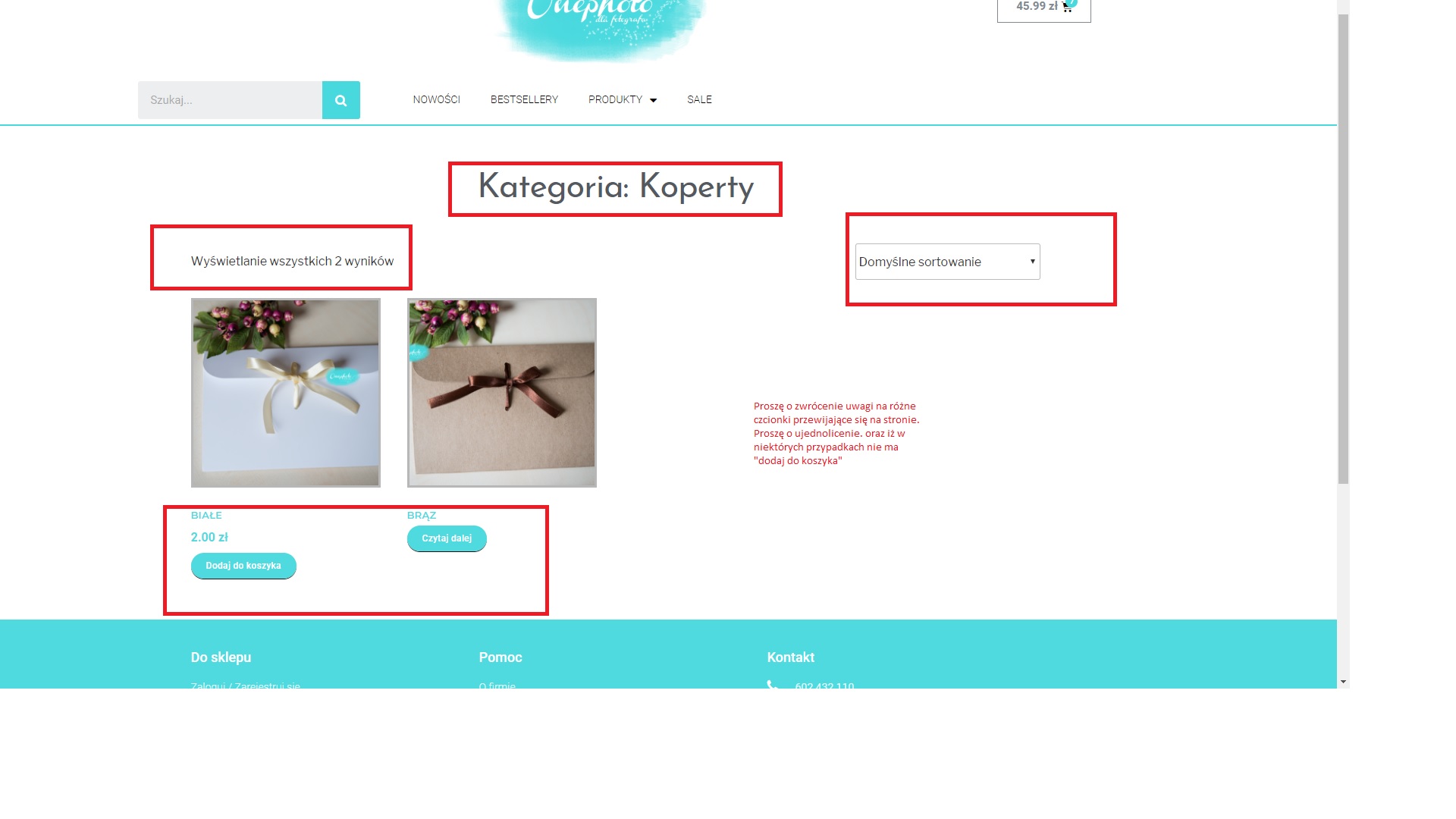Click the phone icon under Kontakt
1456x819 pixels.
tap(773, 686)
